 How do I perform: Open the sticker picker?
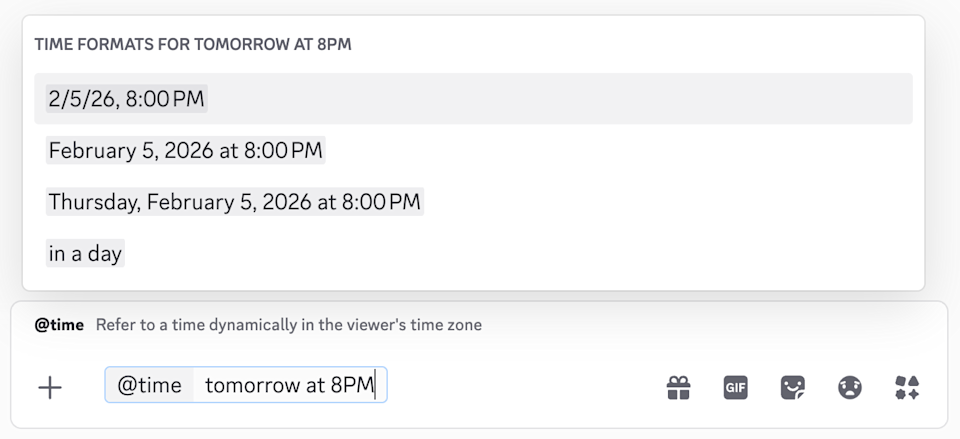793,388
